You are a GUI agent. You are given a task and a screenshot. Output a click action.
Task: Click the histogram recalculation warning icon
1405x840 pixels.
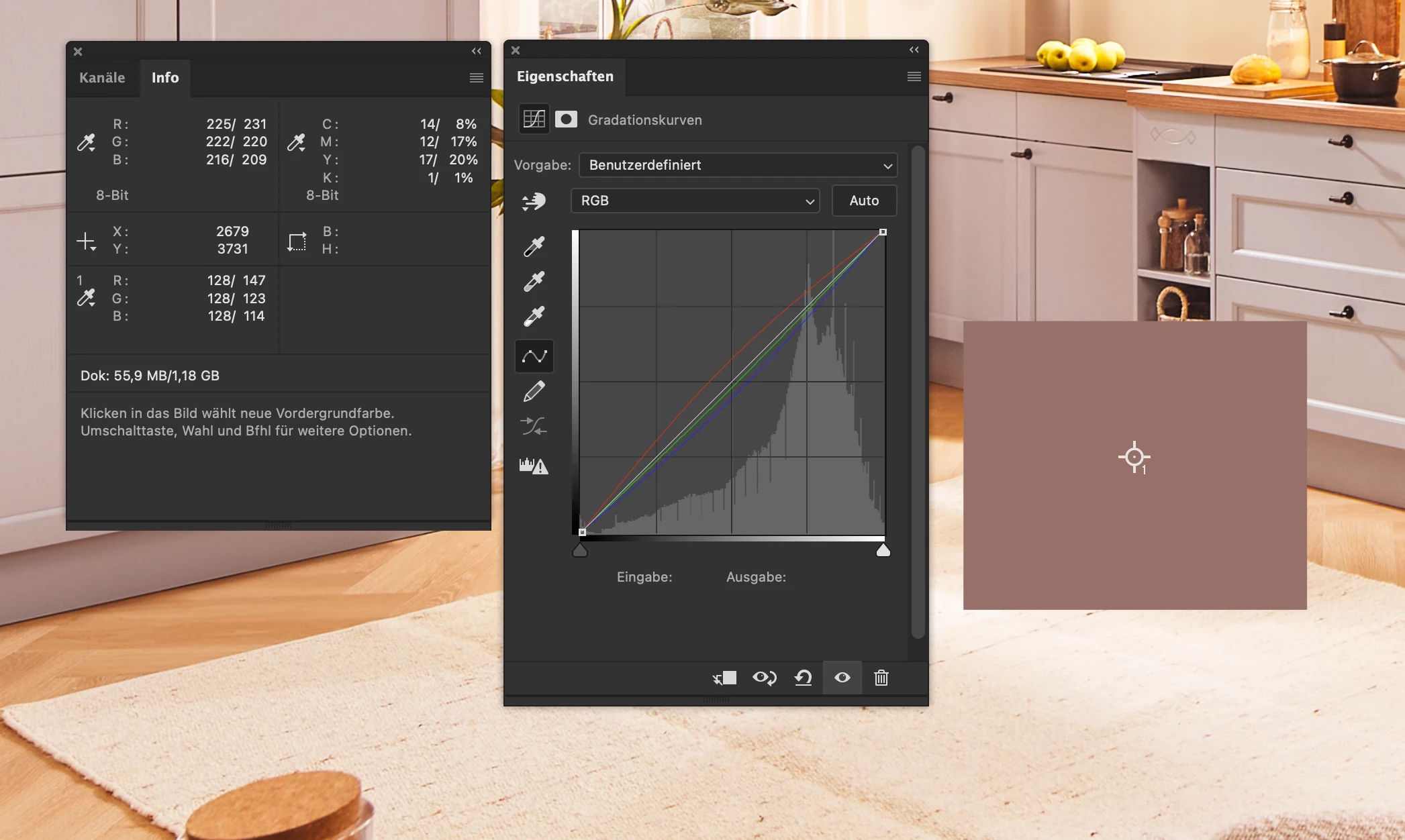[x=534, y=466]
